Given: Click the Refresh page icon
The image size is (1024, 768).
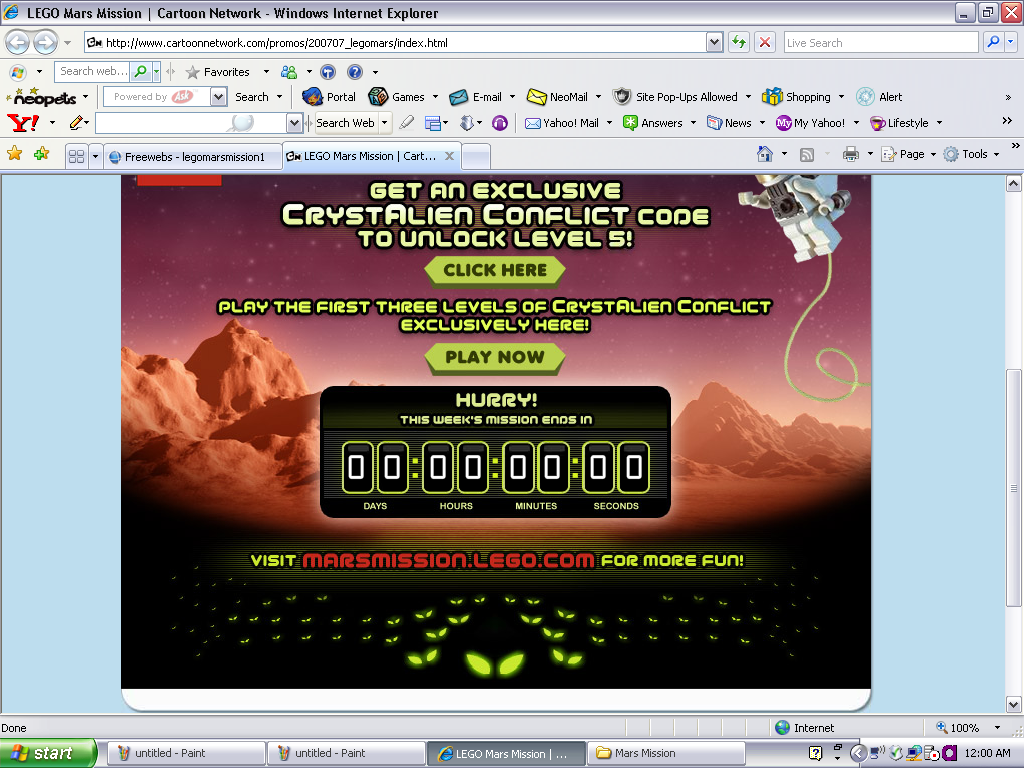Looking at the screenshot, I should pos(739,42).
